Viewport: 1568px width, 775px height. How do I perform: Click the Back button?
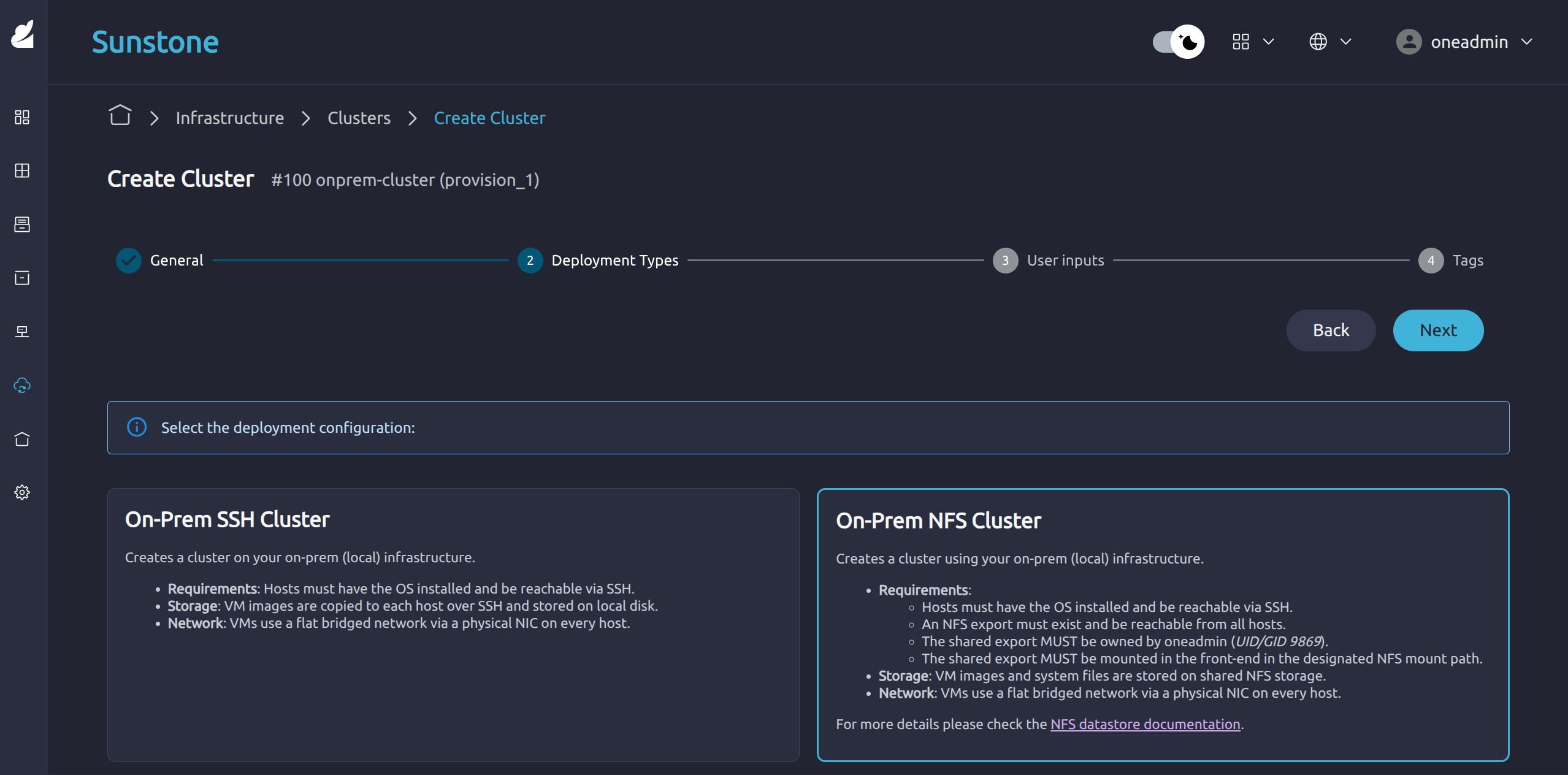1330,330
